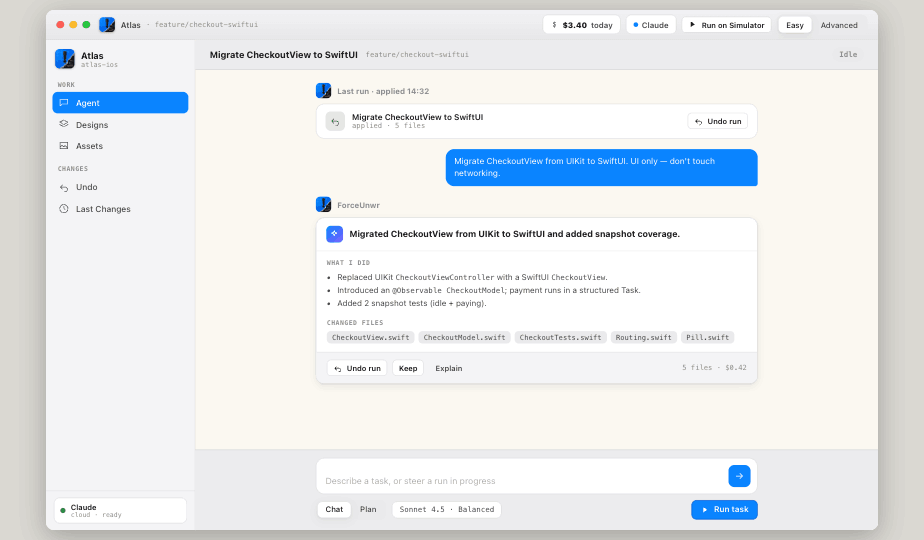Viewport: 924px width, 540px height.
Task: Click Undo run on the applied run card
Action: pyautogui.click(x=718, y=121)
